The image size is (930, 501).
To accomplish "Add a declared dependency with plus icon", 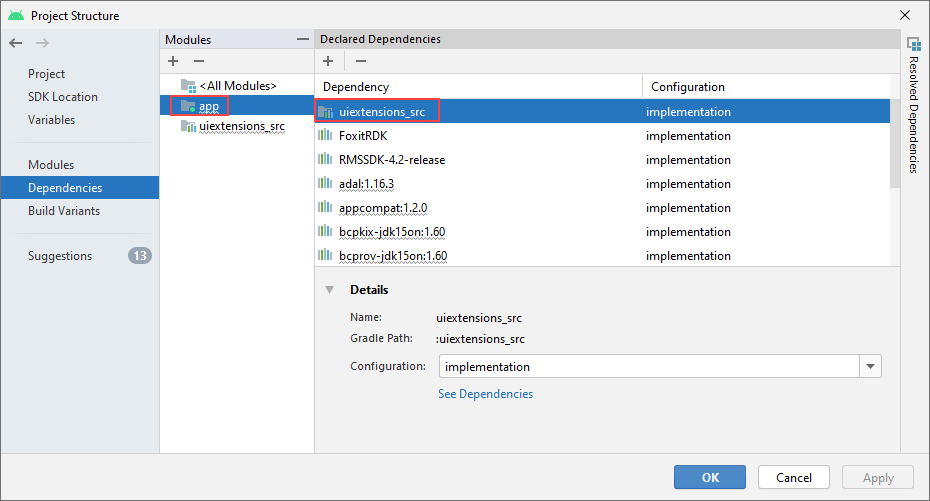I will click(x=328, y=61).
